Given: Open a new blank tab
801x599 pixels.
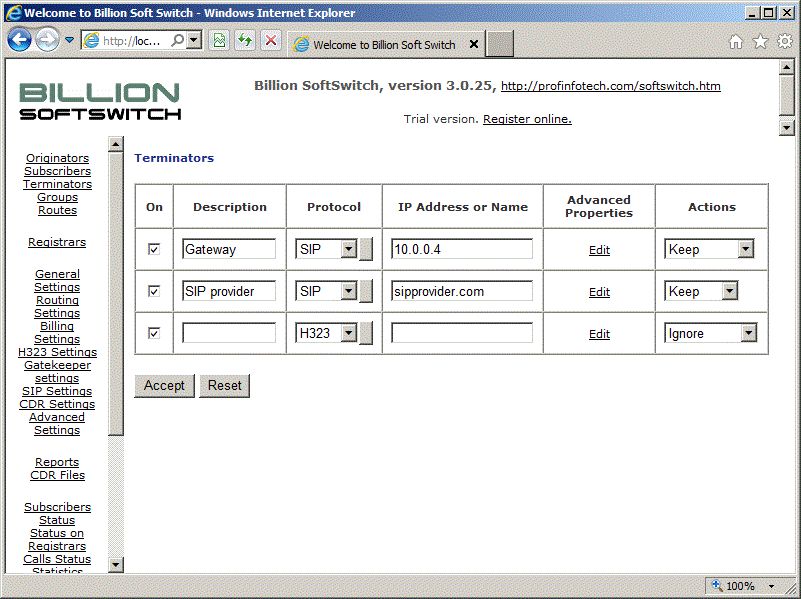Looking at the screenshot, I should (499, 44).
